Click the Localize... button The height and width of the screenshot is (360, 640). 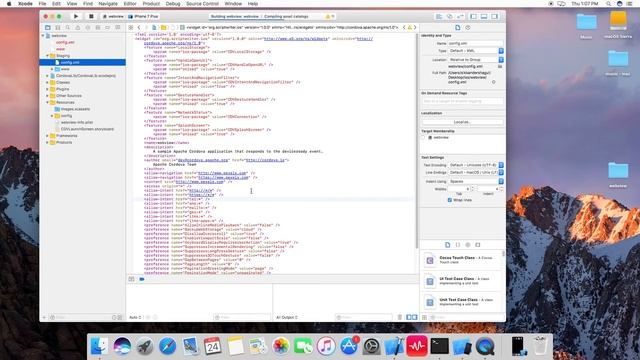(x=462, y=122)
